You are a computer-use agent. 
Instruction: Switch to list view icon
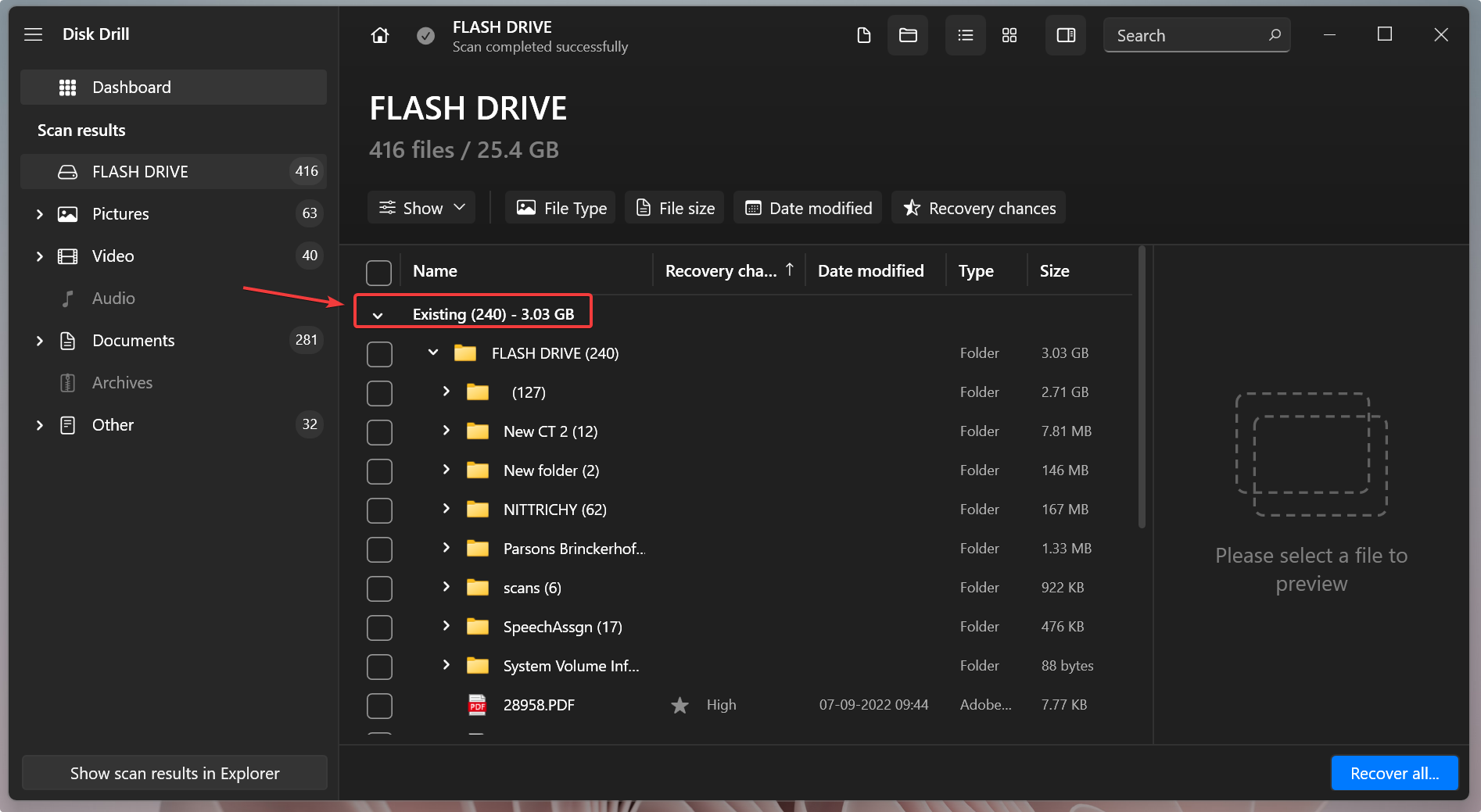tap(966, 35)
